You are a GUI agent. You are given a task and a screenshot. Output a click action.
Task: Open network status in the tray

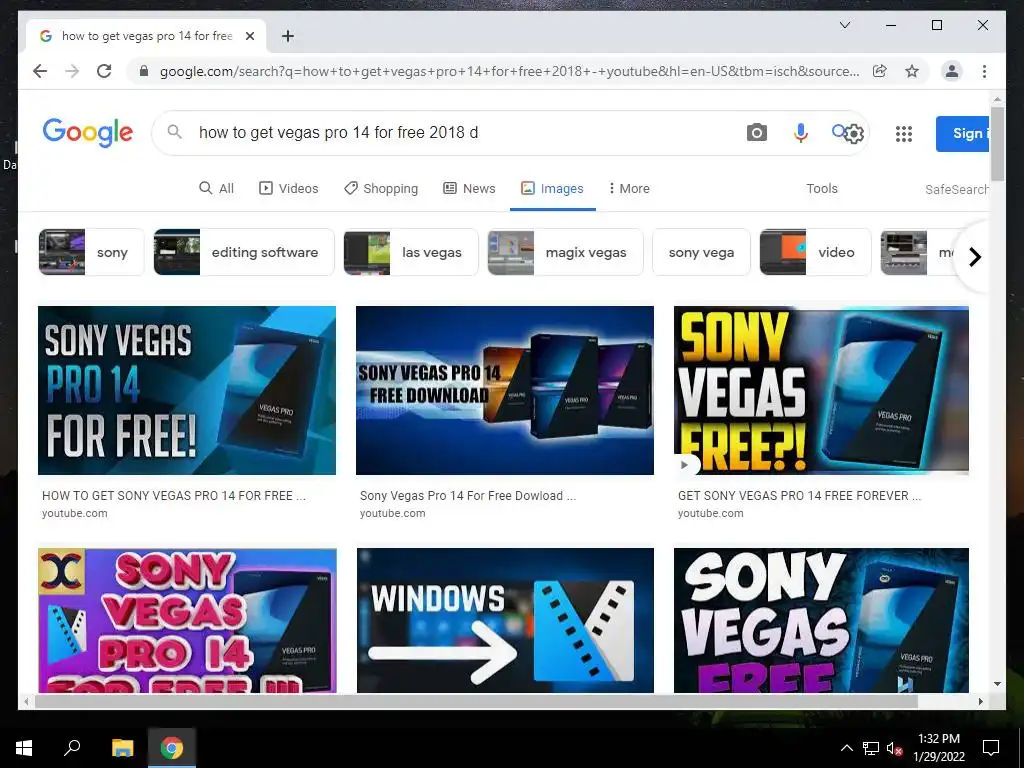coord(871,748)
